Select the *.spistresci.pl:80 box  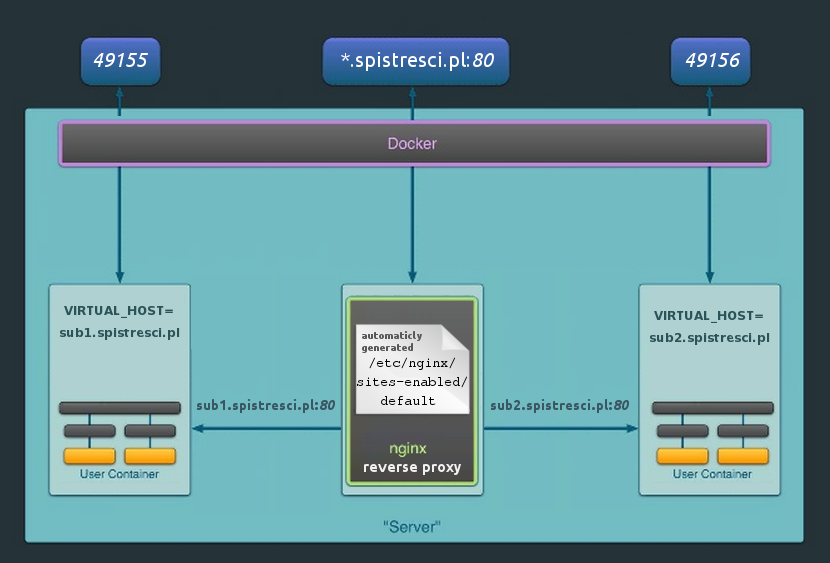pos(416,61)
